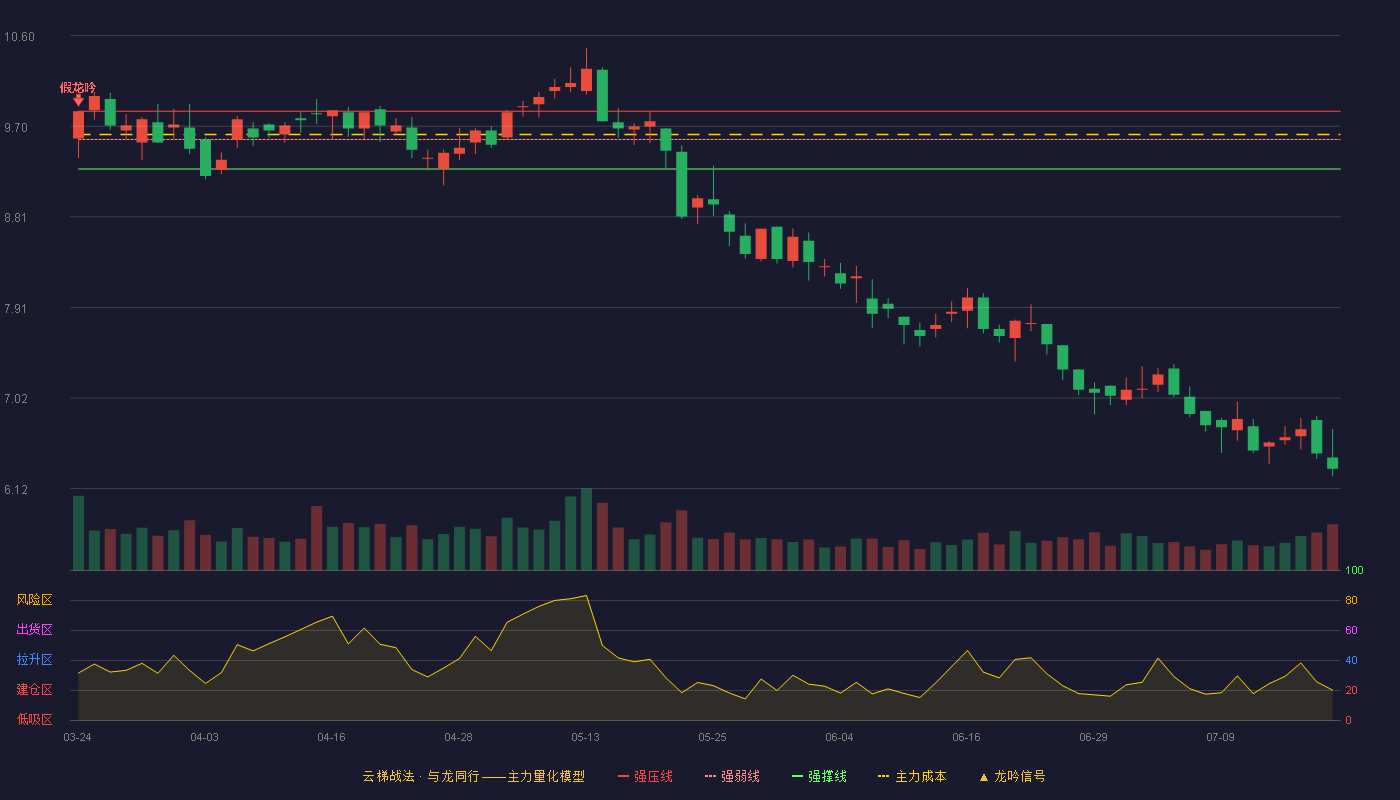Toggle the 强弱线 legend series text
The width and height of the screenshot is (1400, 800).
(x=740, y=776)
